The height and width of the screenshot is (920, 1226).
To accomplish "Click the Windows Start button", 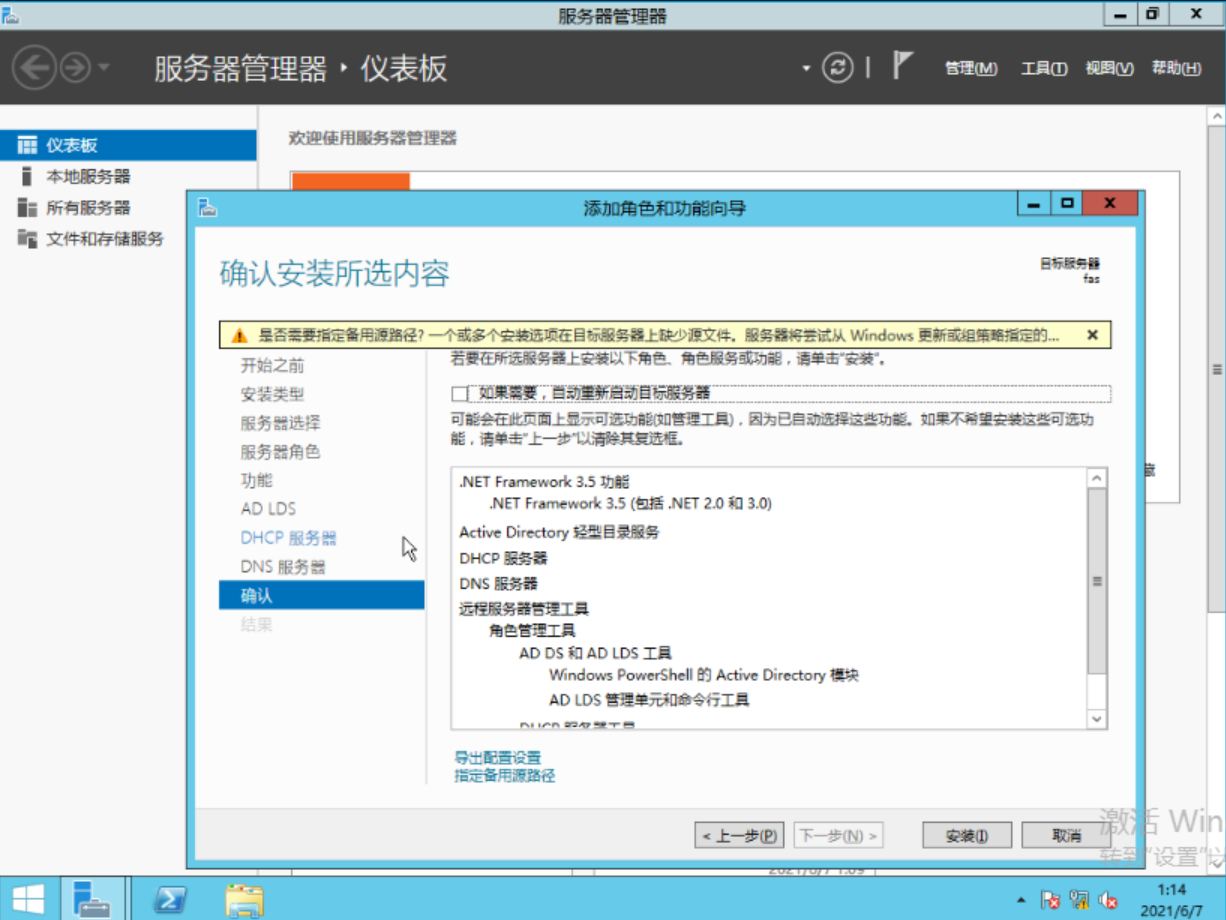I will (x=26, y=896).
